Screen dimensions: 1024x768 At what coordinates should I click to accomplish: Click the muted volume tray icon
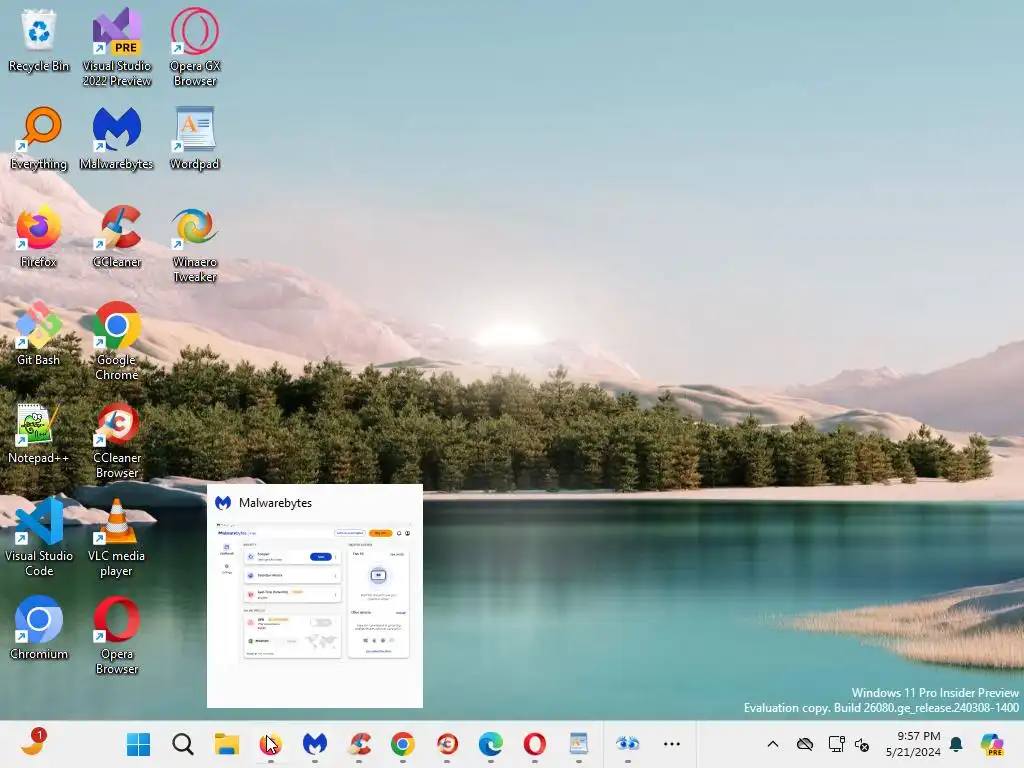point(862,744)
